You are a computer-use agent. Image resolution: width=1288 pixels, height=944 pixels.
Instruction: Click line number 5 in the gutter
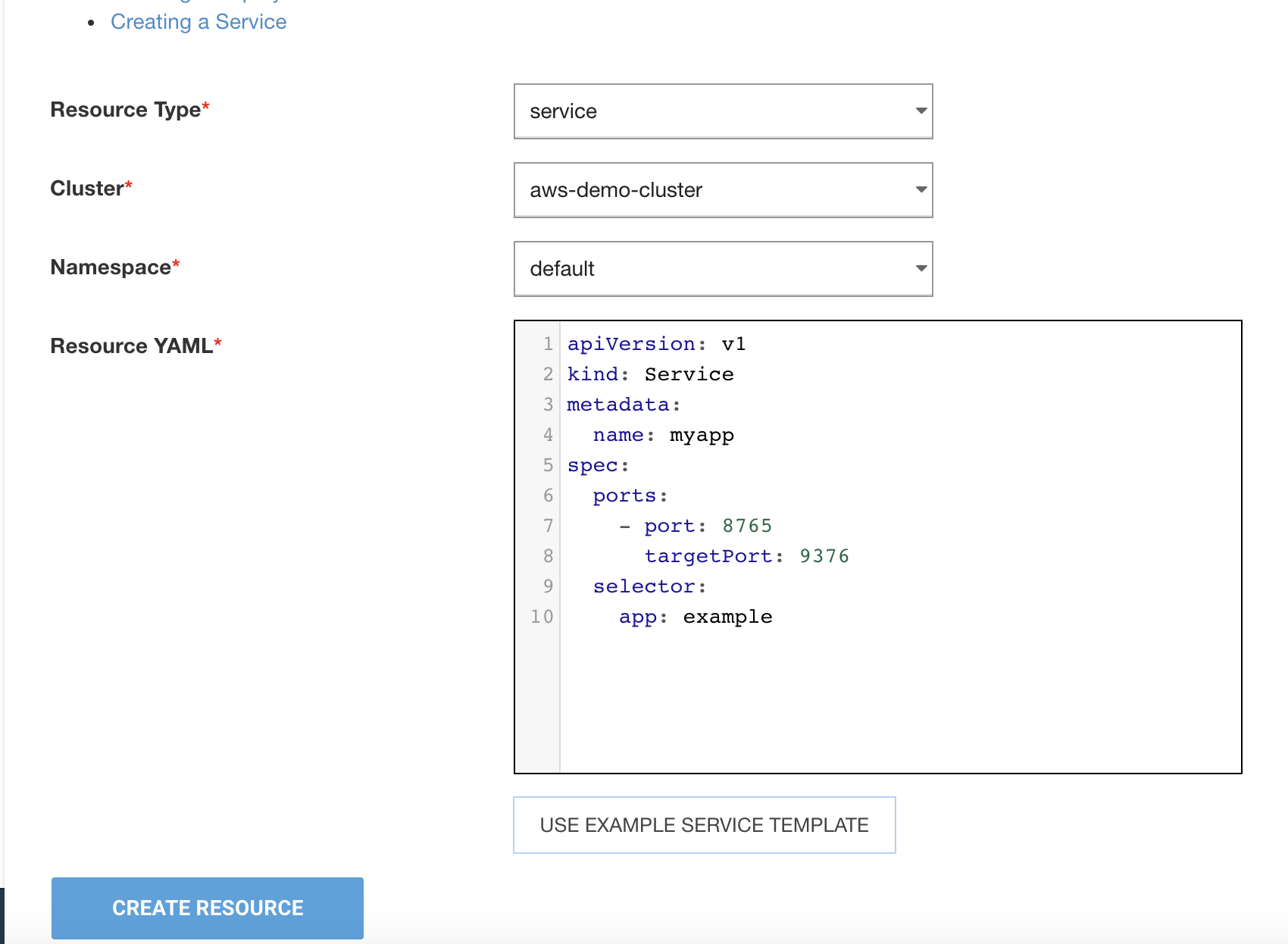coord(548,465)
